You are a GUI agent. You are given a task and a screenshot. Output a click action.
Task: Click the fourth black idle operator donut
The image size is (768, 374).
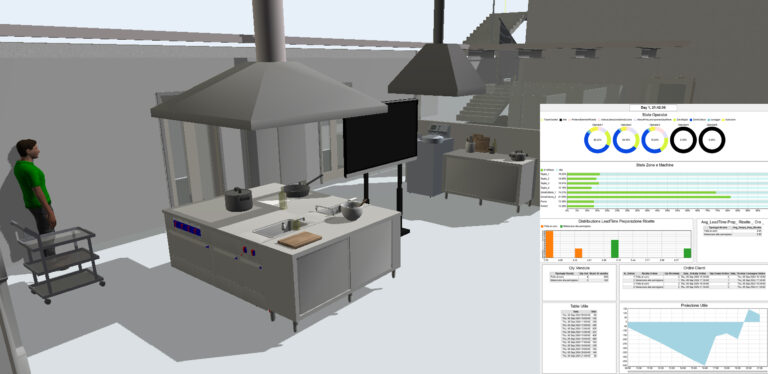(683, 140)
